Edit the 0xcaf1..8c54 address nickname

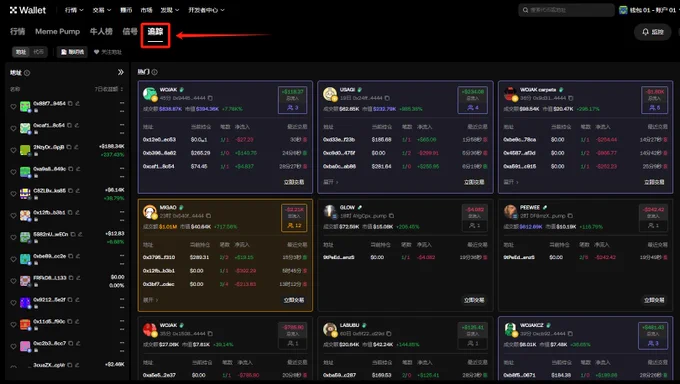click(x=77, y=125)
